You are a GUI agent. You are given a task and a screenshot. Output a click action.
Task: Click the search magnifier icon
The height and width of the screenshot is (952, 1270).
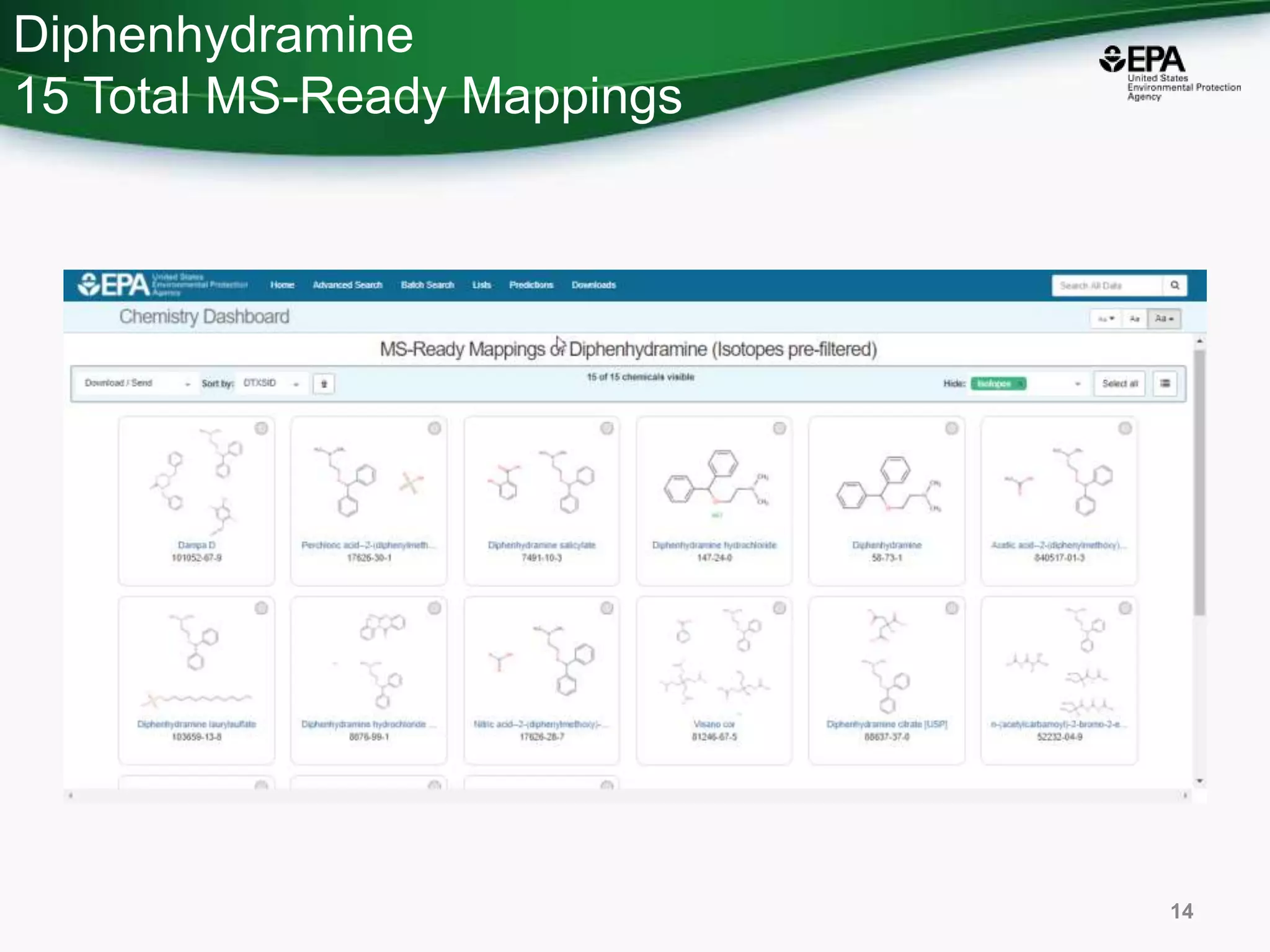pos(1175,285)
